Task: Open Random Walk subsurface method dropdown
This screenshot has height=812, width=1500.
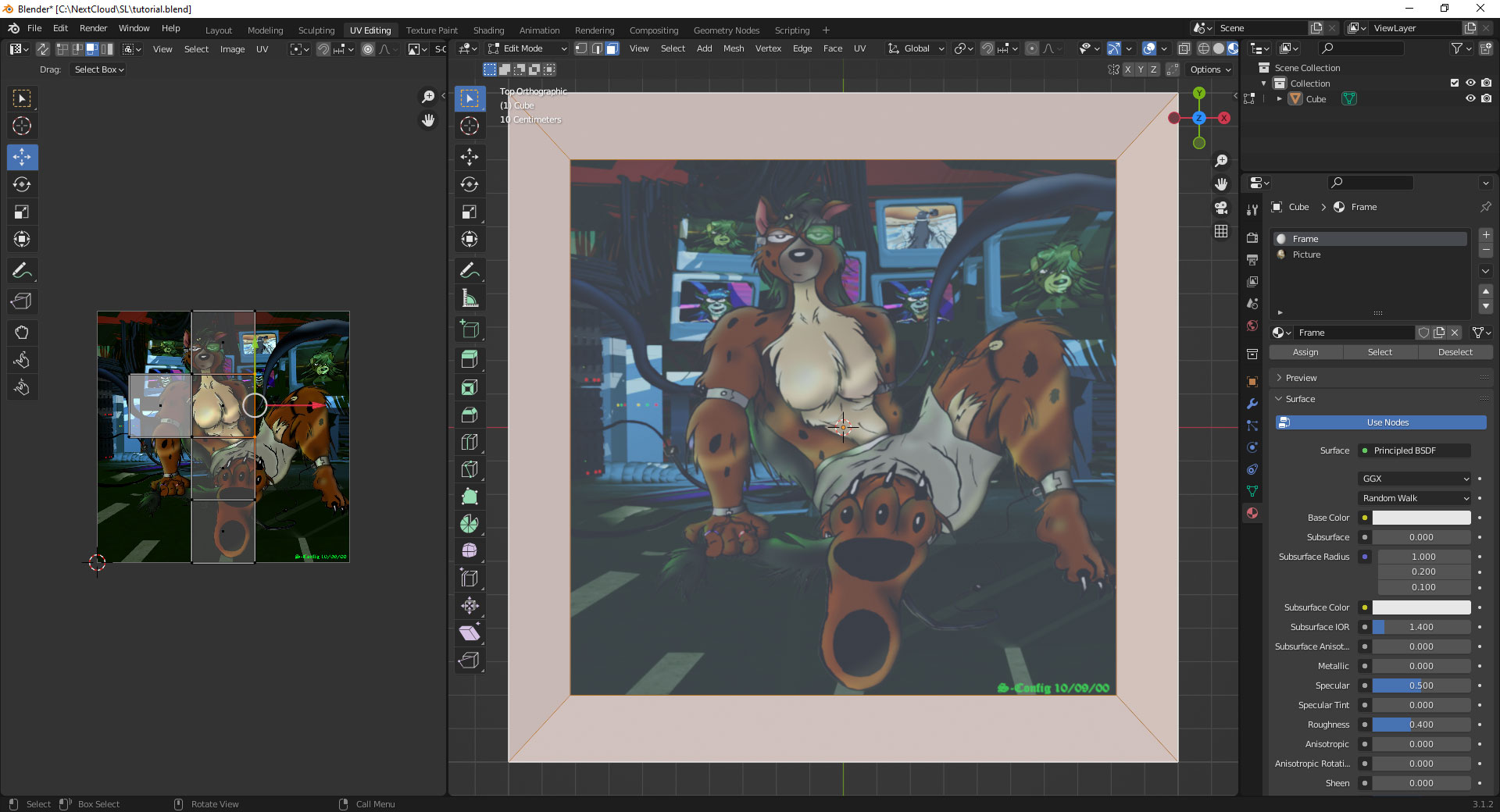Action: (x=1415, y=498)
